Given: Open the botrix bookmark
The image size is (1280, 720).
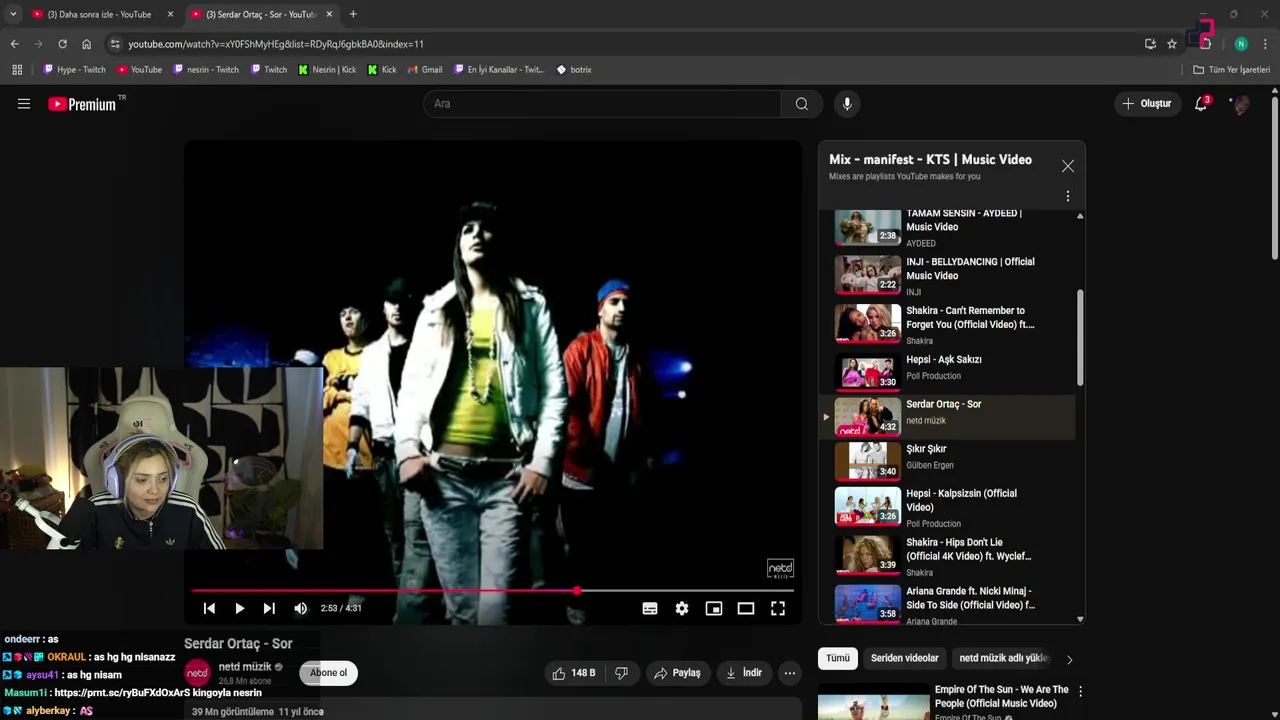Looking at the screenshot, I should [x=574, y=70].
